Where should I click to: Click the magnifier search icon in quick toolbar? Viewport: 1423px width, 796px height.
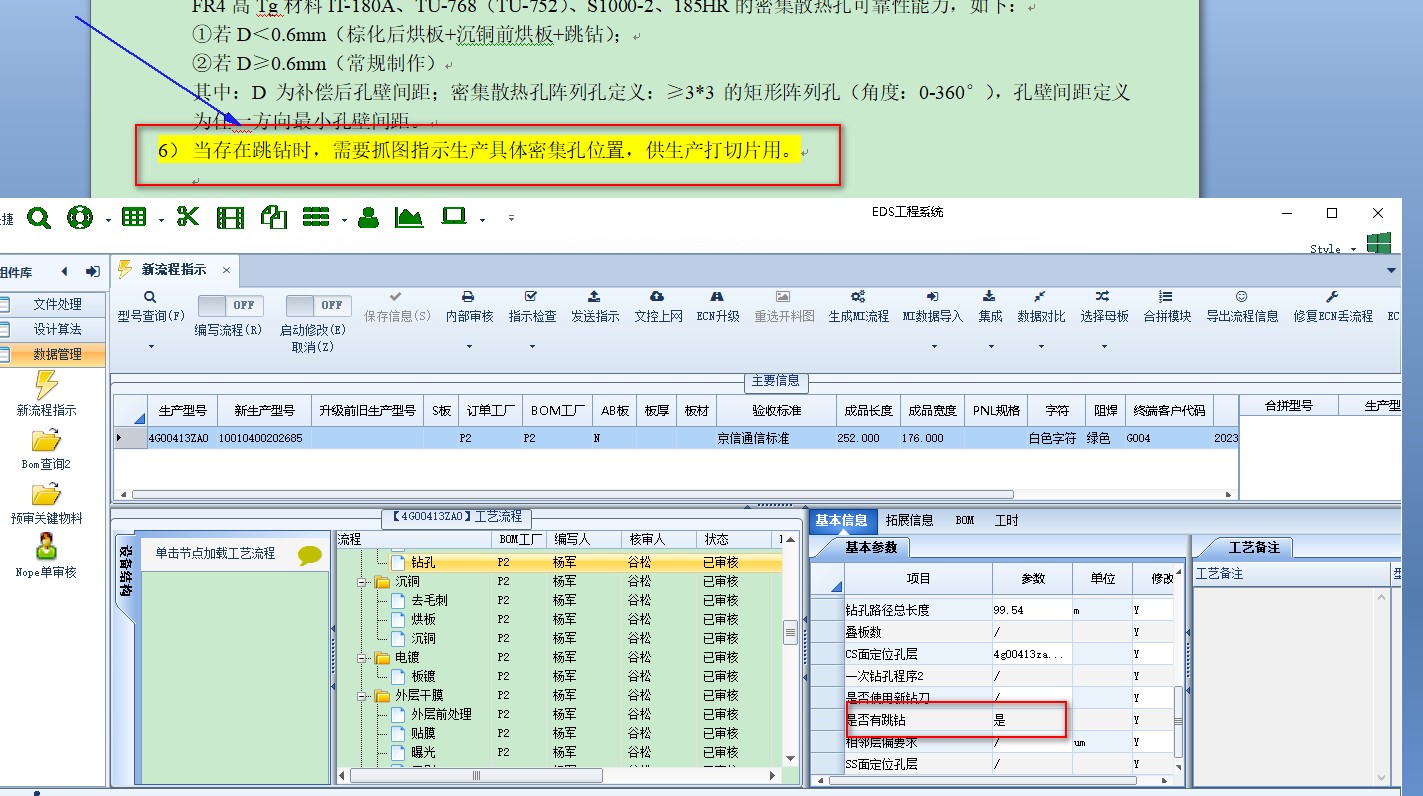click(39, 217)
